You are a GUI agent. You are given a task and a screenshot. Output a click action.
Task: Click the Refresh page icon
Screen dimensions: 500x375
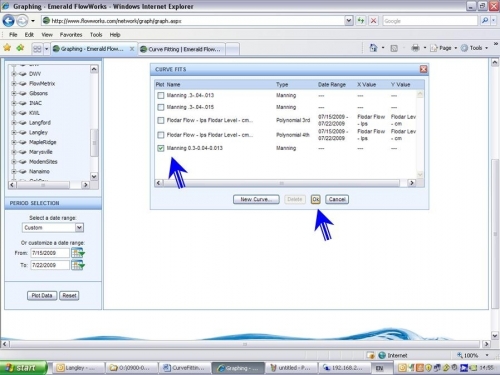tap(361, 21)
